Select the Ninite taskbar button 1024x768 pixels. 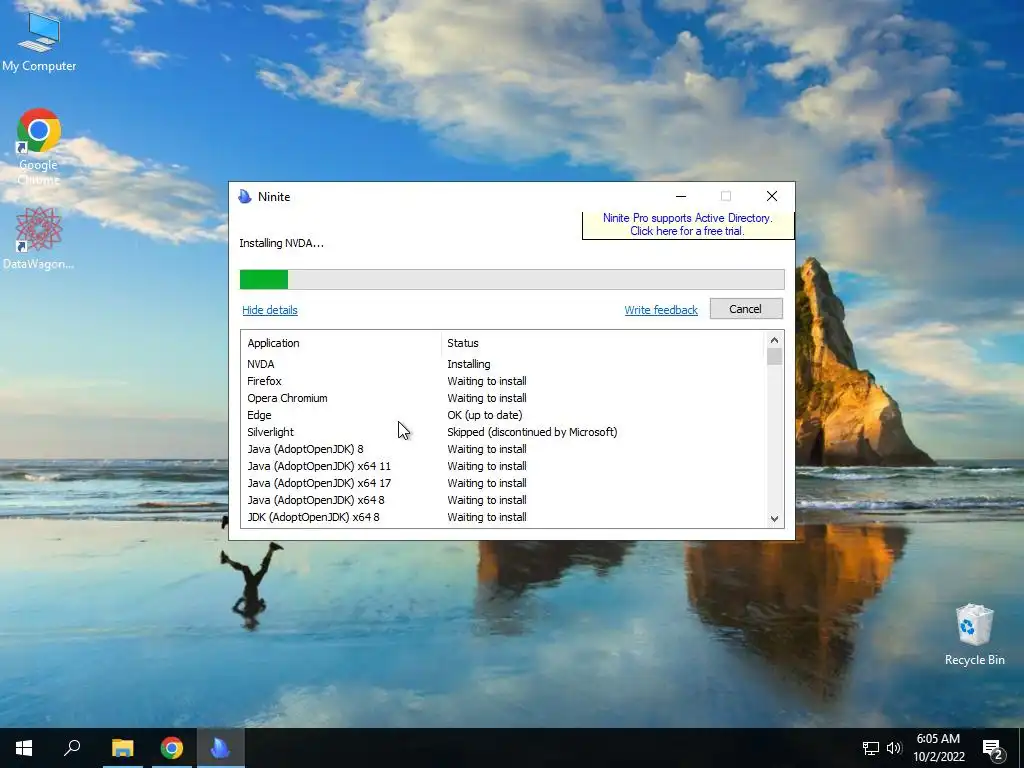coord(220,748)
